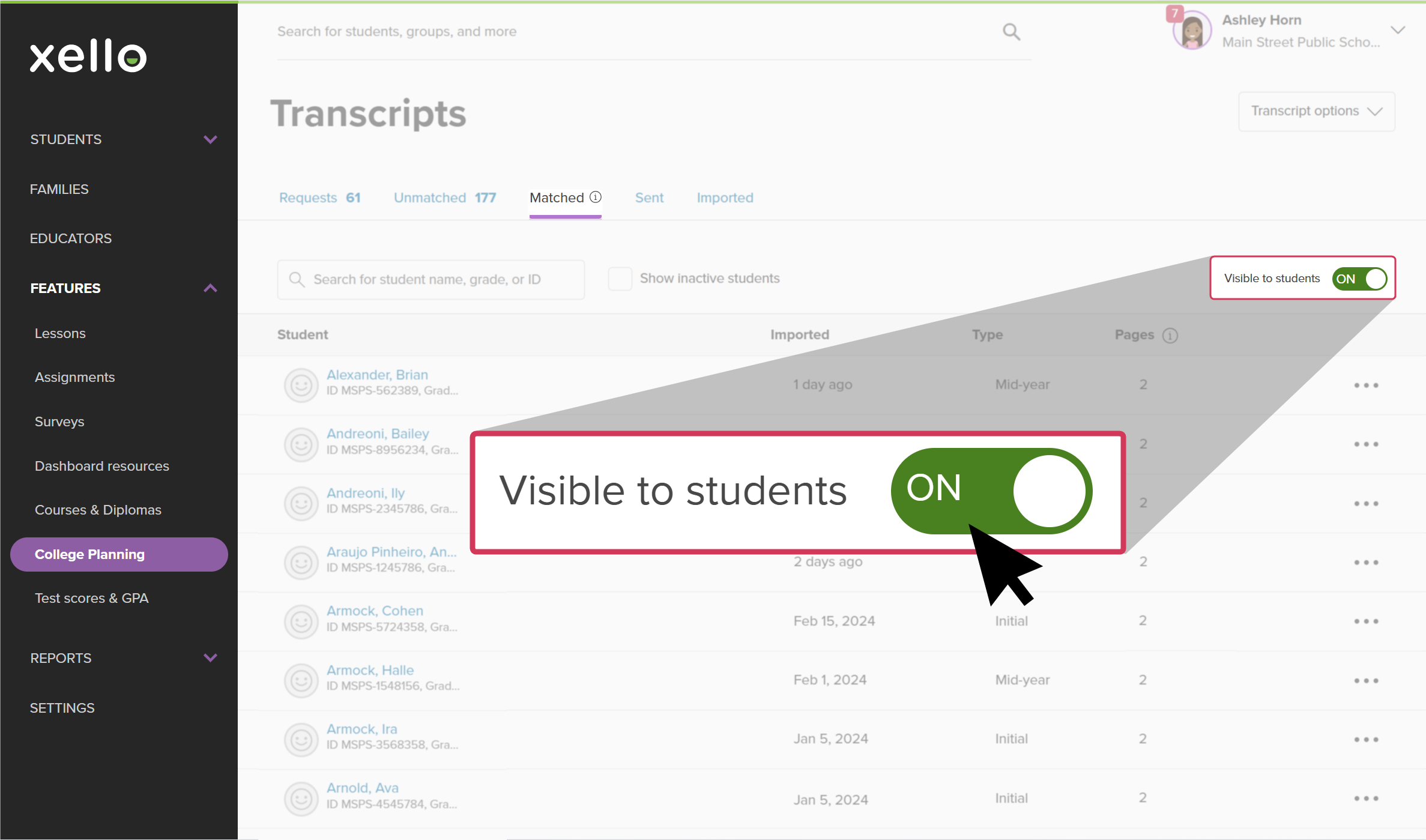The image size is (1426, 840).
Task: Open Test scores & GPA in sidebar
Action: pos(91,598)
